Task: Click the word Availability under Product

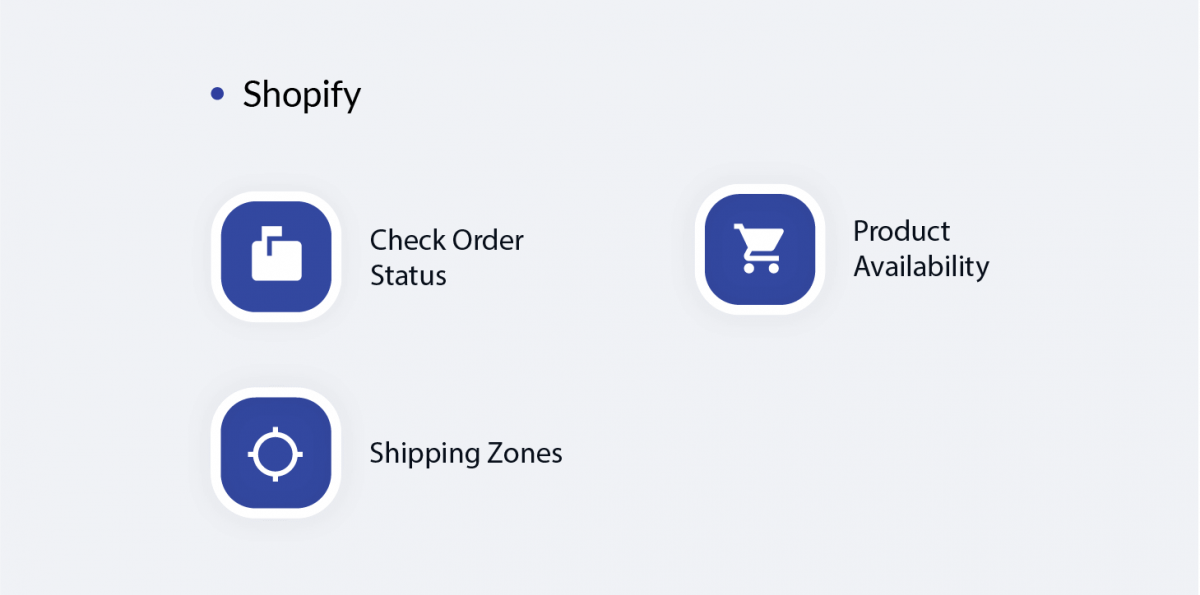Action: point(921,267)
